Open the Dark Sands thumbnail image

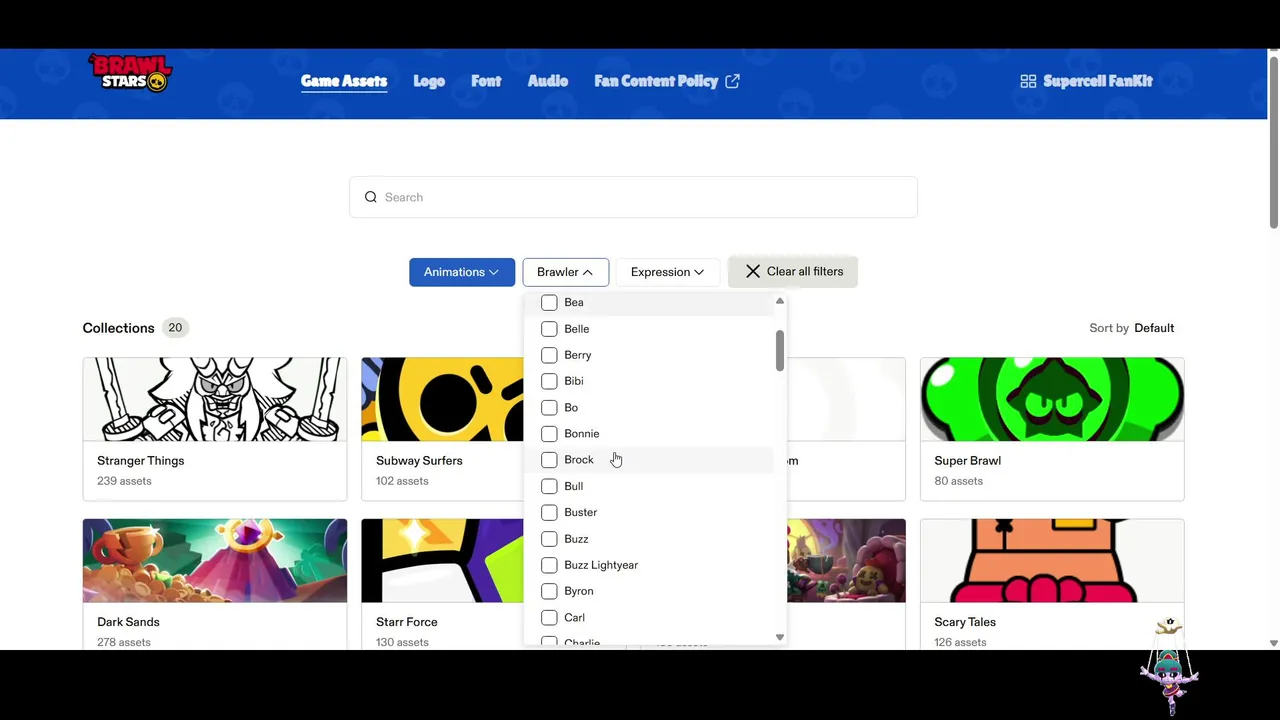coord(215,560)
